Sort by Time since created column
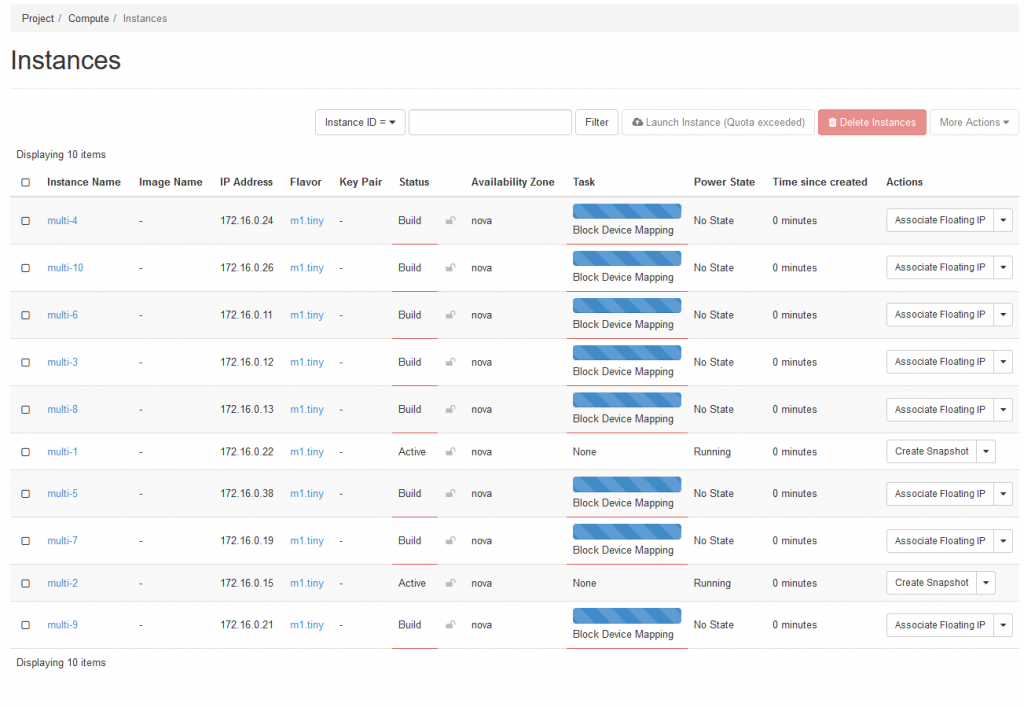The height and width of the screenshot is (707, 1024). 820,182
